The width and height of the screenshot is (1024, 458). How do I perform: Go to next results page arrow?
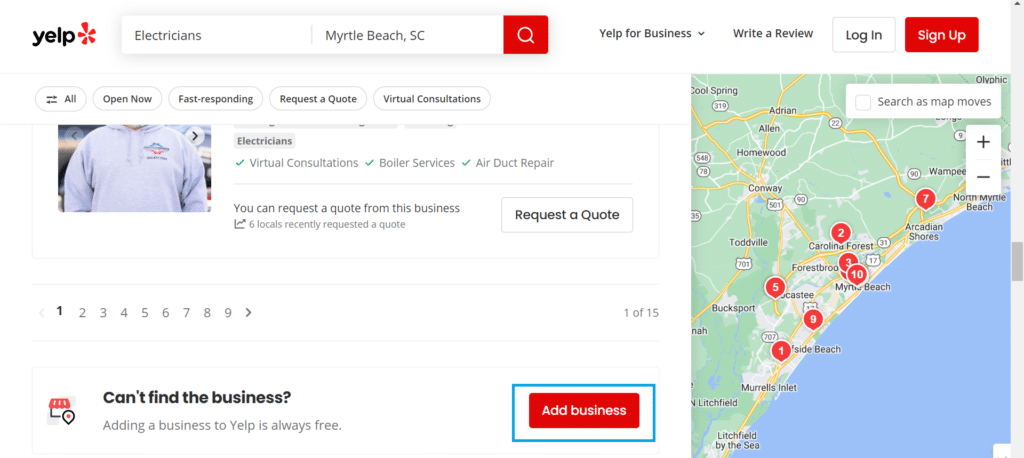248,313
